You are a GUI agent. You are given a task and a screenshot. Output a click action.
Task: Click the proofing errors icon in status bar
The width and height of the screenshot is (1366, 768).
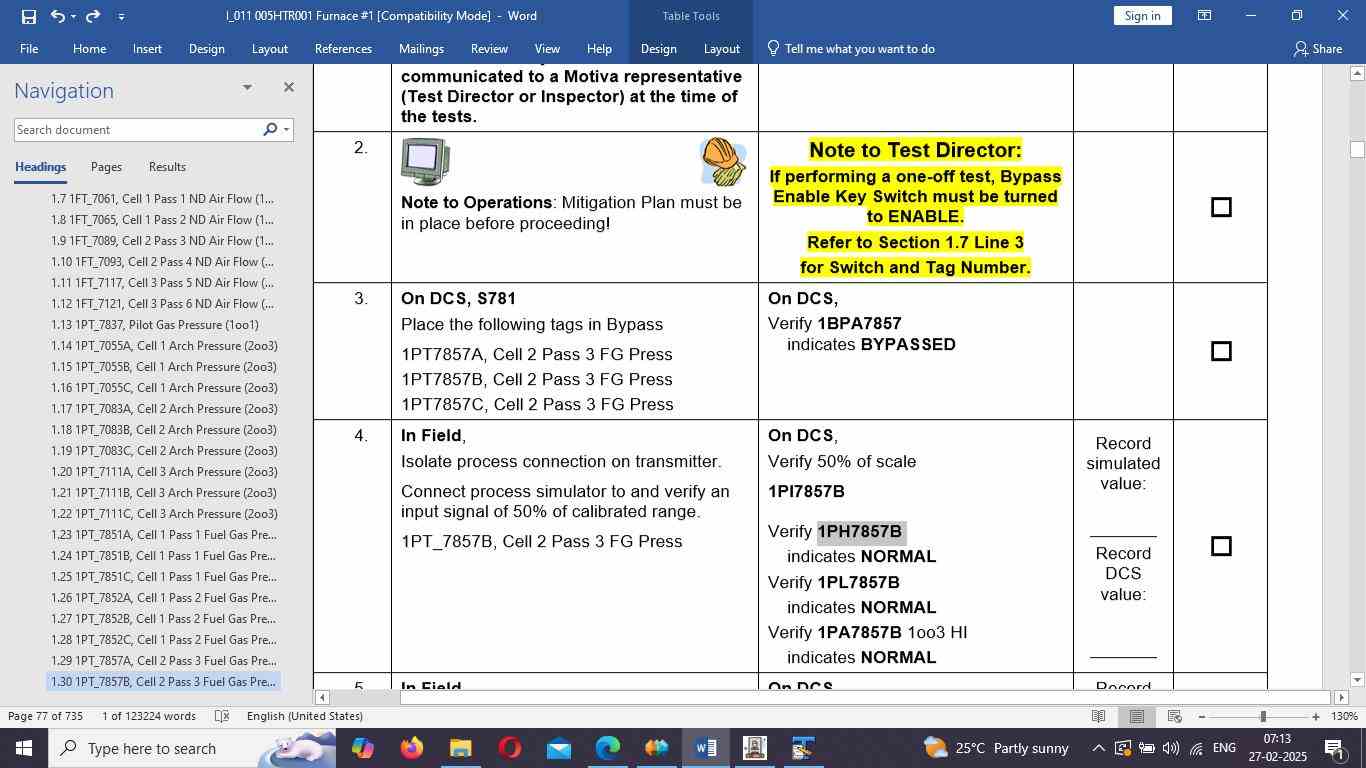coord(222,716)
